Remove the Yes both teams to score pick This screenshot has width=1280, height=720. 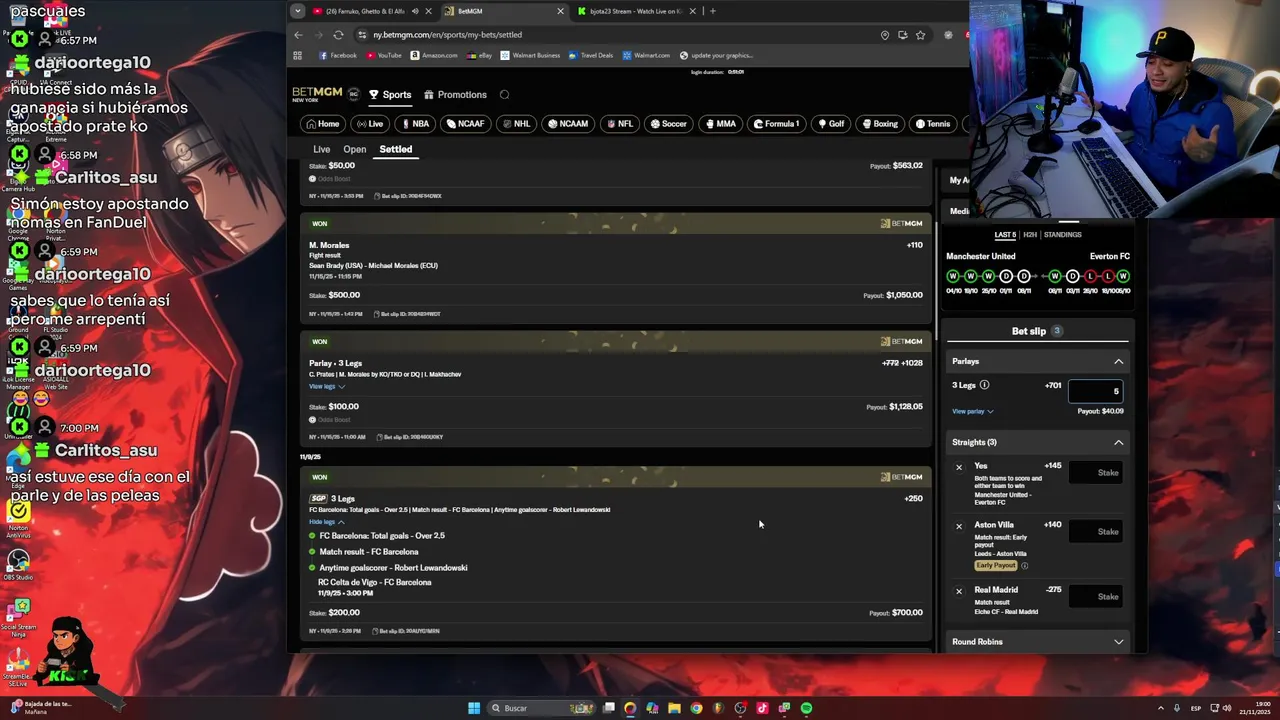[x=959, y=467]
